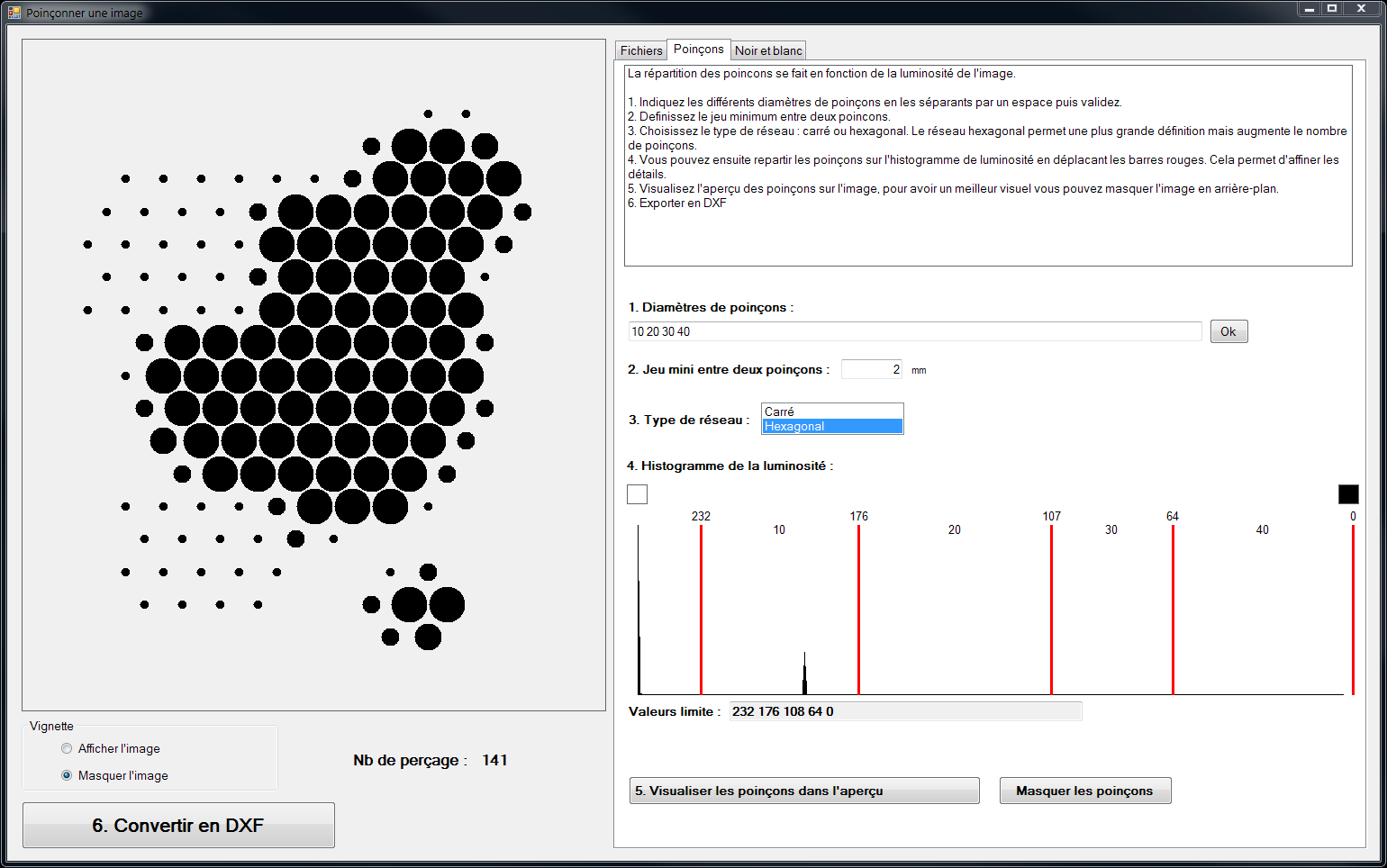Switch to the Noir et blanc tab

coord(767,51)
